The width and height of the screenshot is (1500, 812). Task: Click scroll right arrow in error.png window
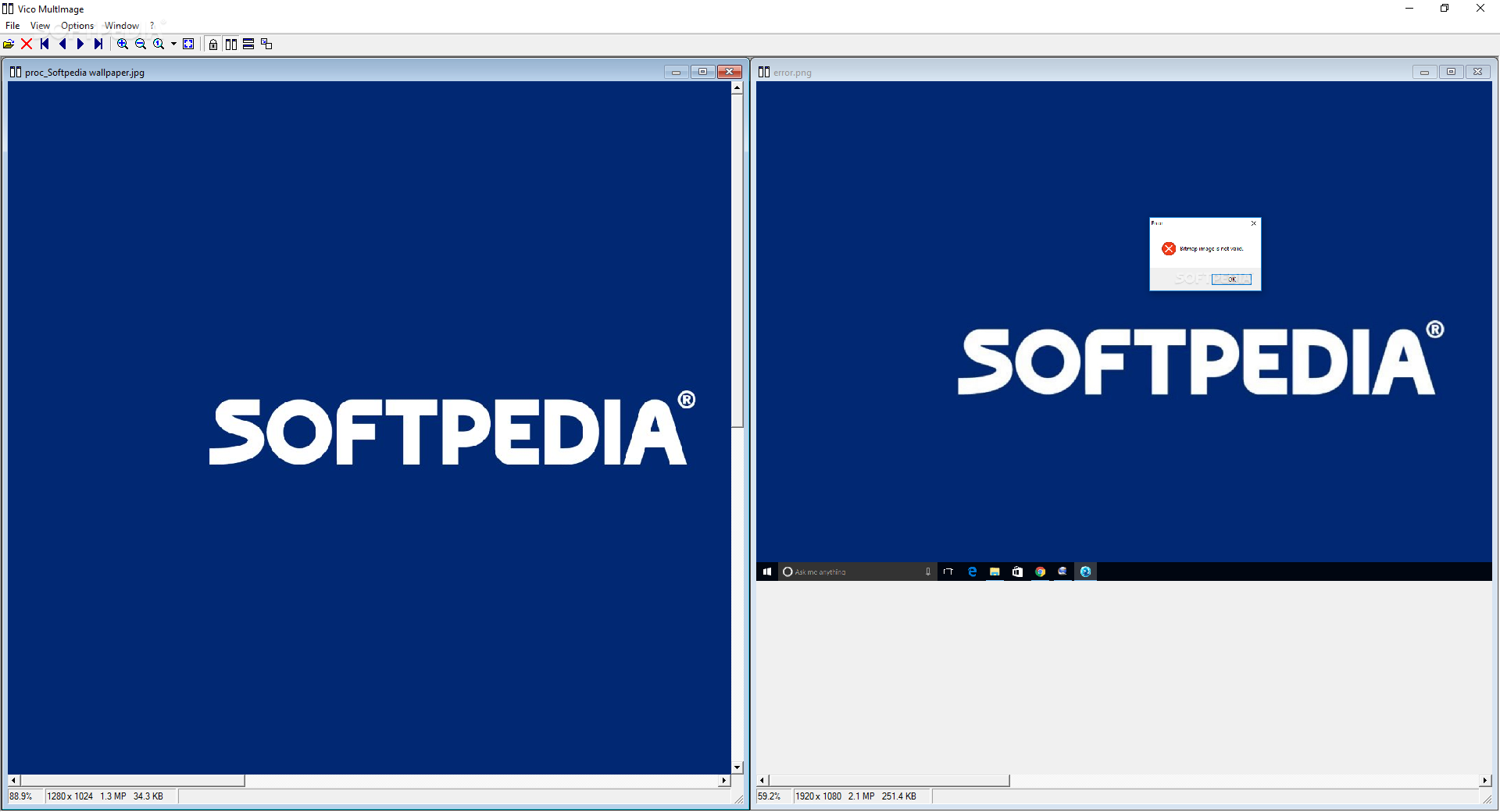click(1485, 780)
